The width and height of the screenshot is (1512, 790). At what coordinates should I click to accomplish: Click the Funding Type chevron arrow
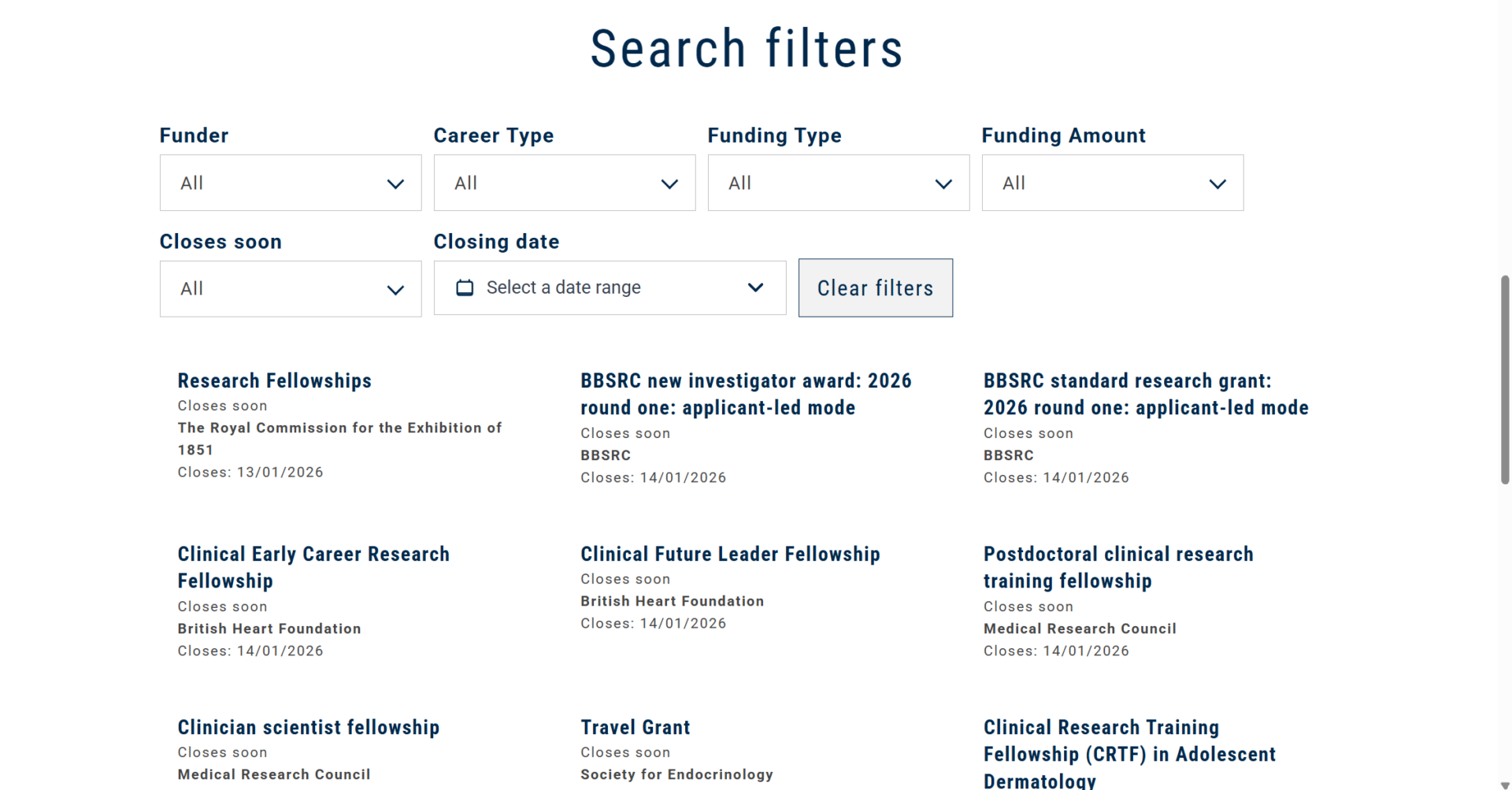click(x=943, y=184)
